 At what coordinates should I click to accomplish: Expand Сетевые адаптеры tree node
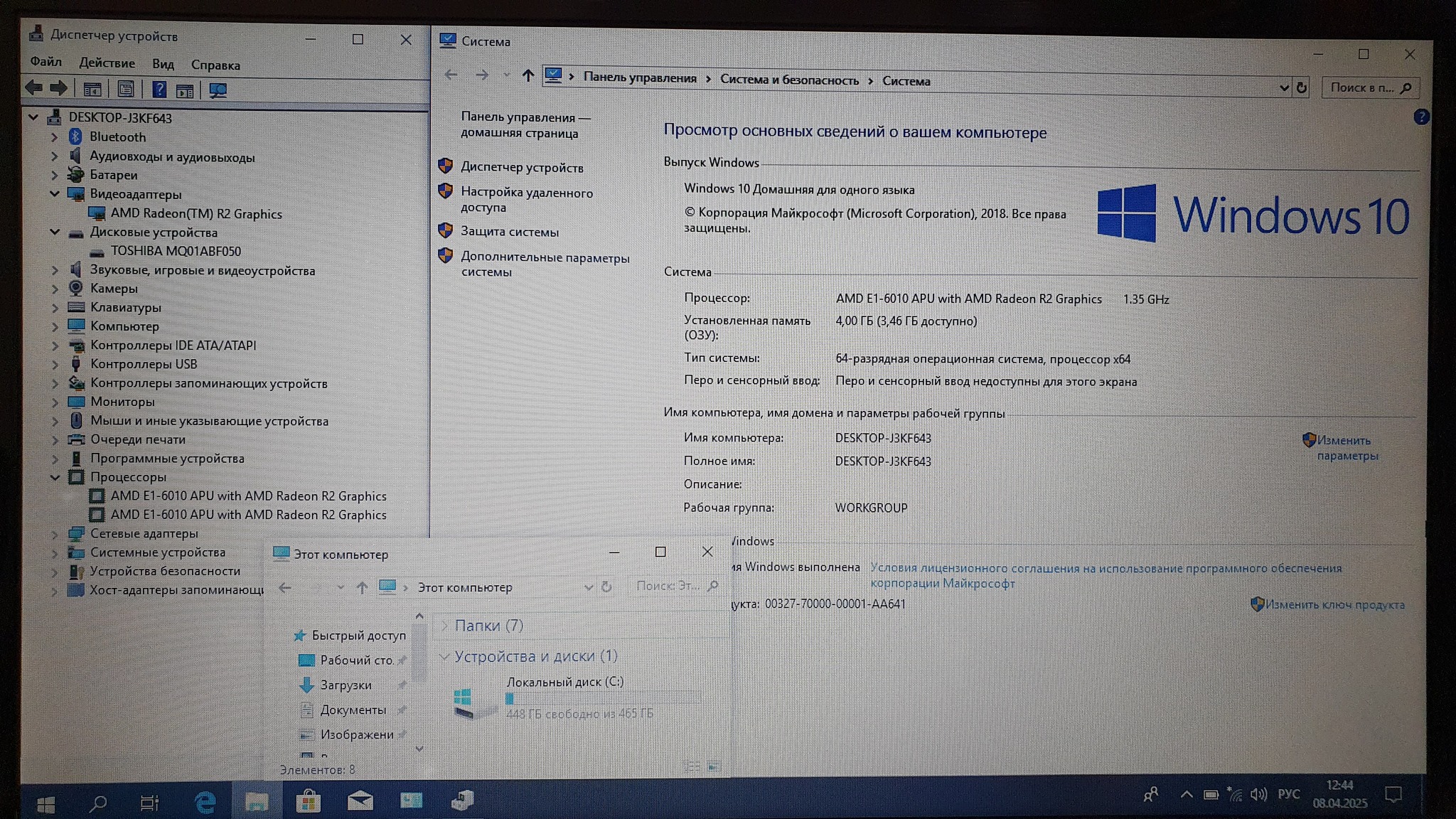(54, 533)
